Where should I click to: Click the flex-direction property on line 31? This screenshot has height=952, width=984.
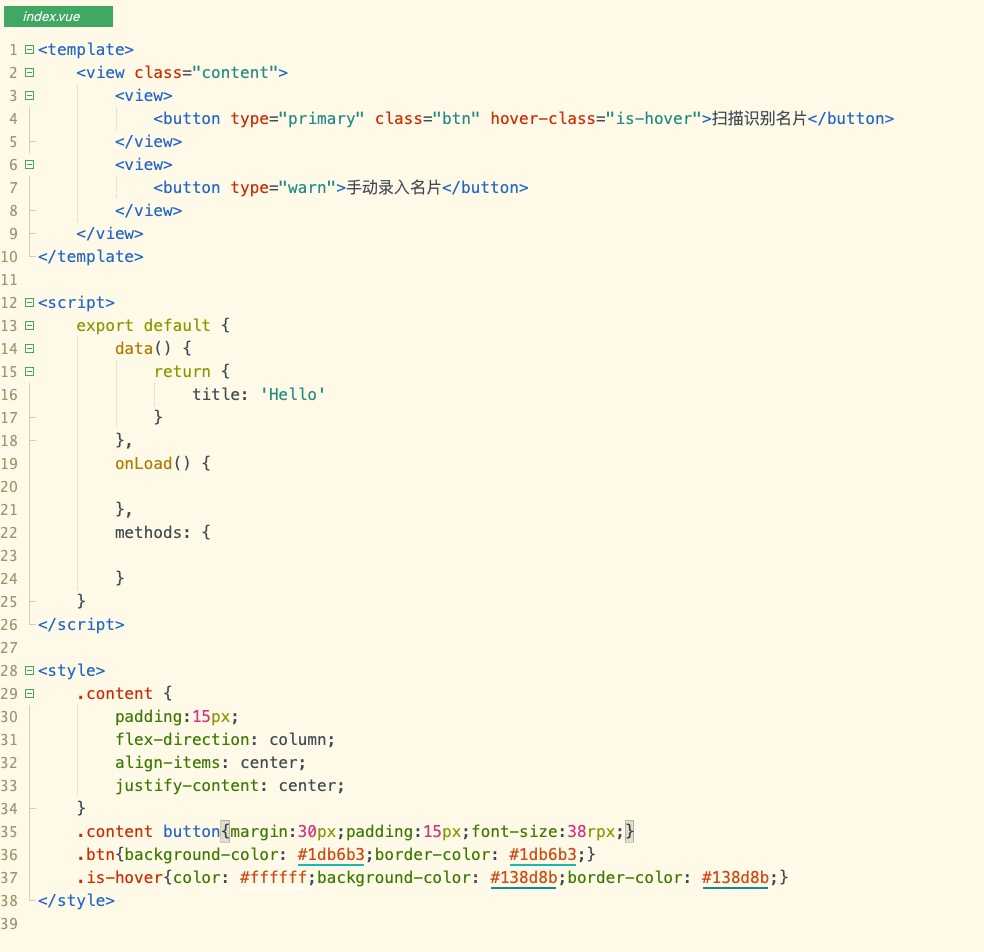point(182,739)
